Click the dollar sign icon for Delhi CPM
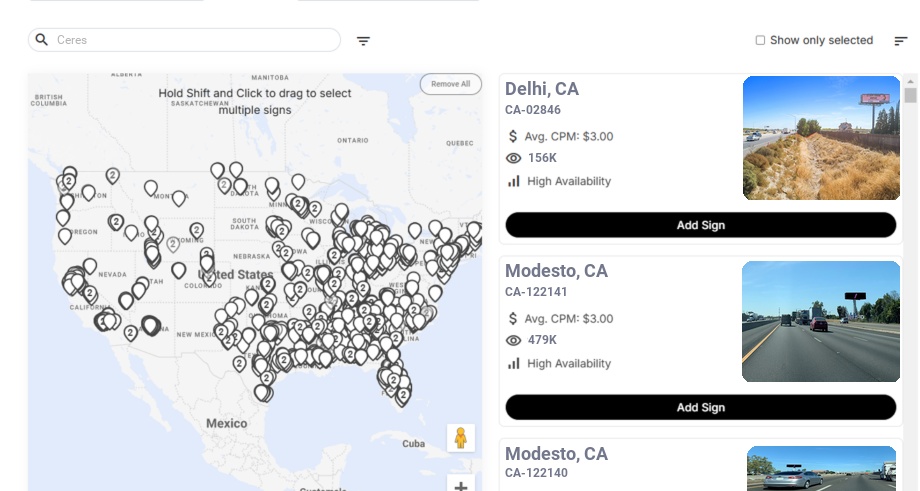Viewport: 920px width, 491px height. click(513, 136)
